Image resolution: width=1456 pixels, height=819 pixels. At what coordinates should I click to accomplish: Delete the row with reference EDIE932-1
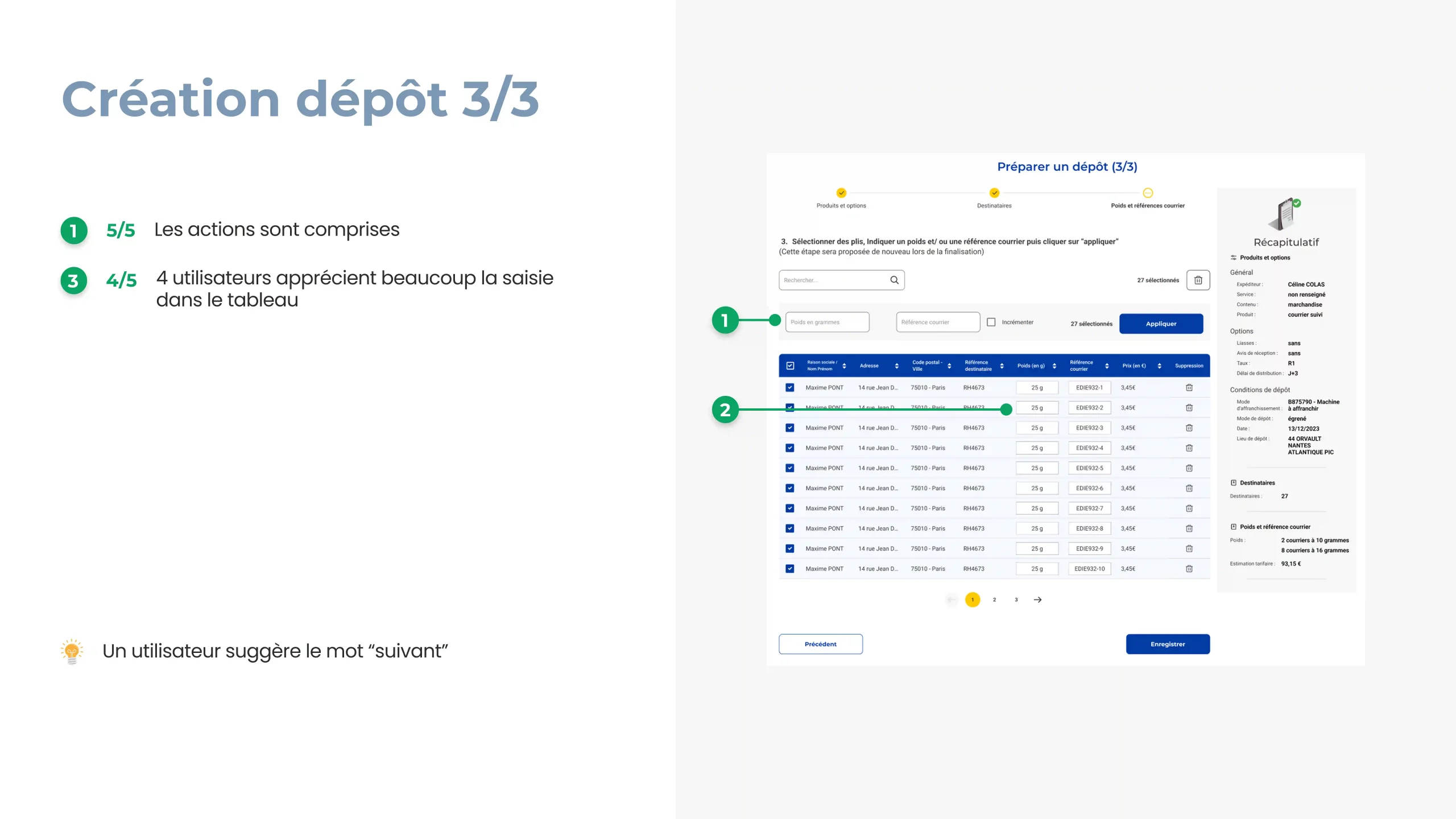[x=1189, y=387]
